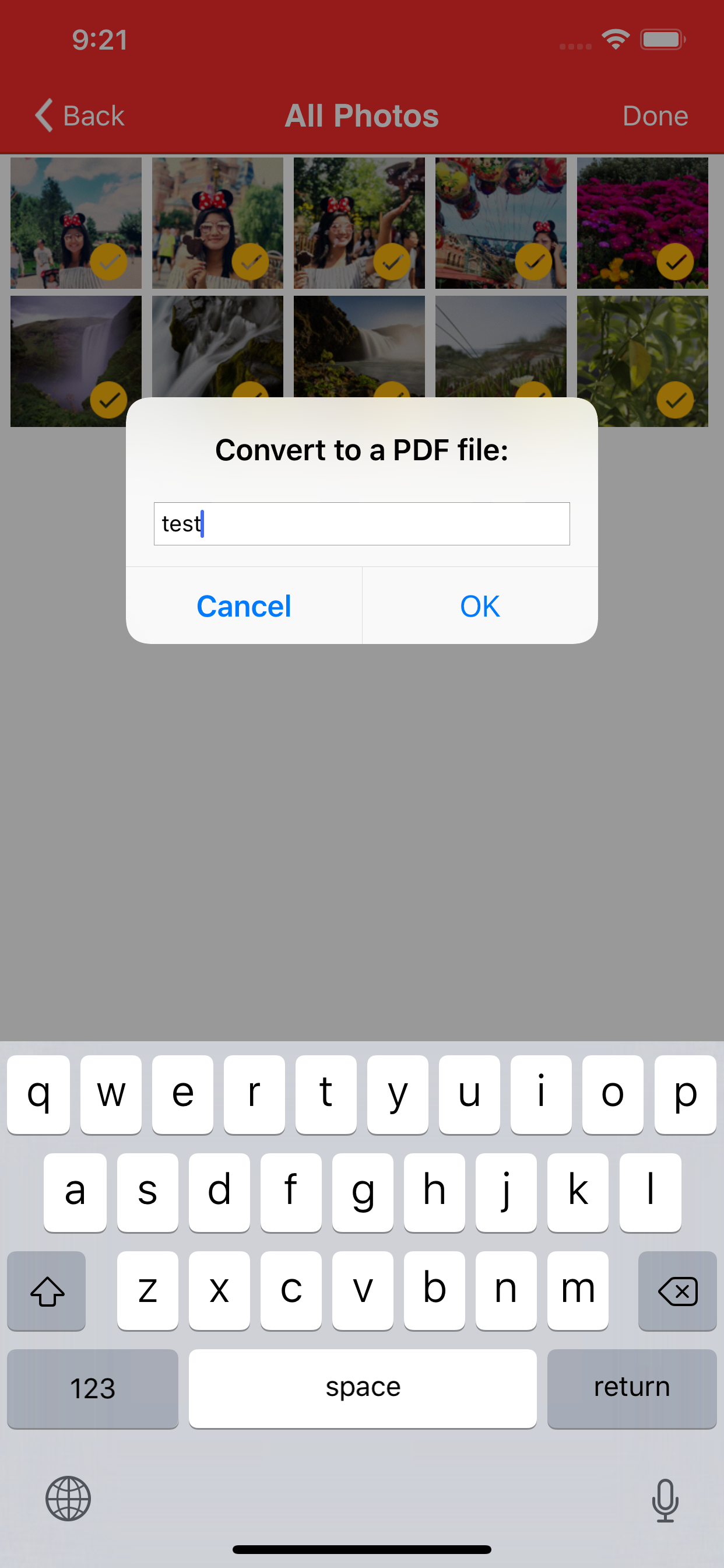Tap the backspace delete key
The width and height of the screenshot is (724, 1568).
point(677,1290)
